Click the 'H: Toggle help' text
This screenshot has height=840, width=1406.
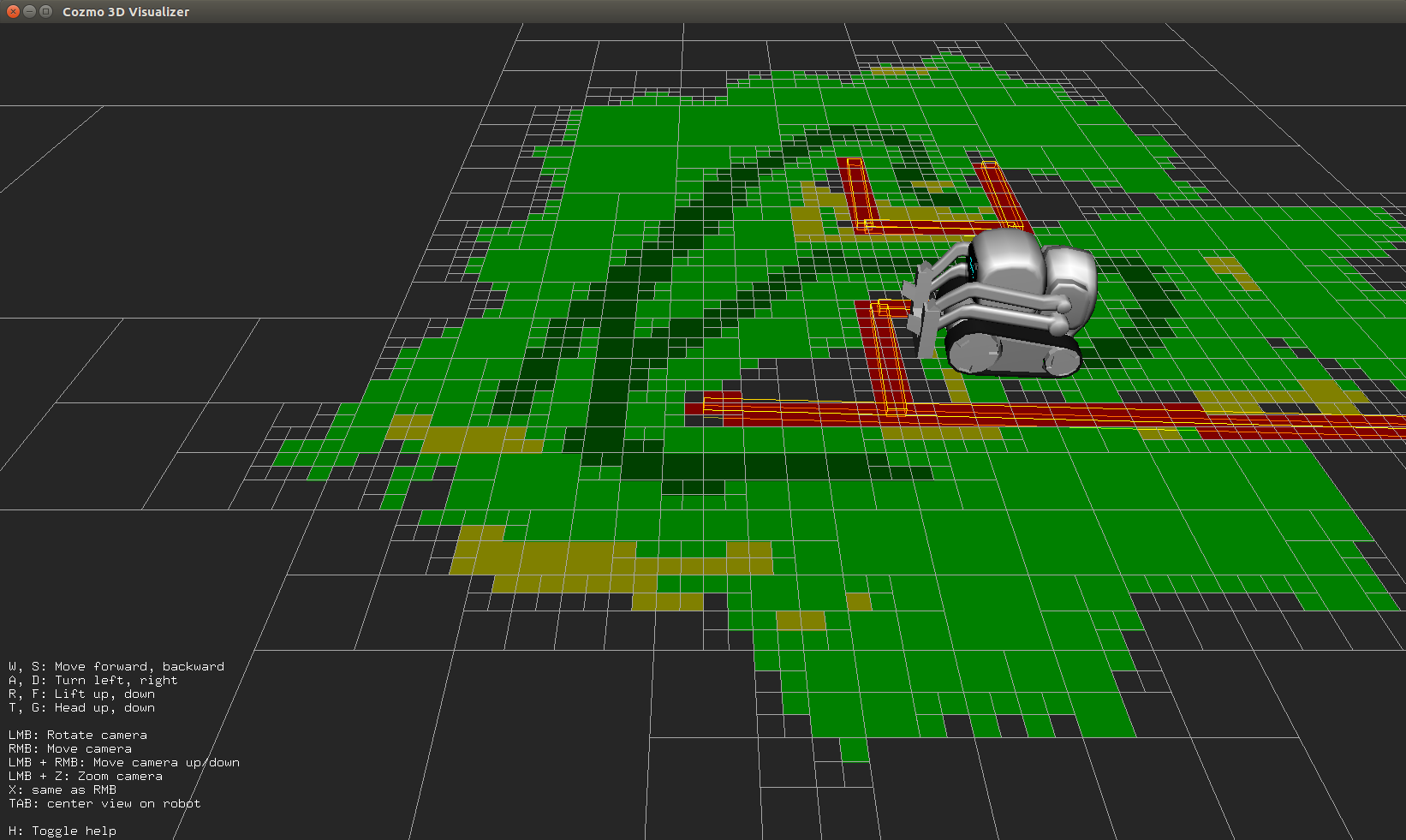(63, 831)
